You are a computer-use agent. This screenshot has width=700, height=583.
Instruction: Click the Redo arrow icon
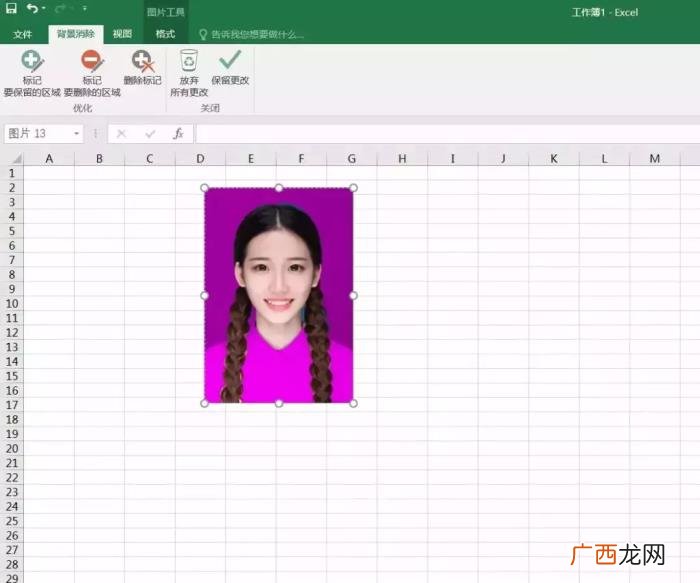60,8
